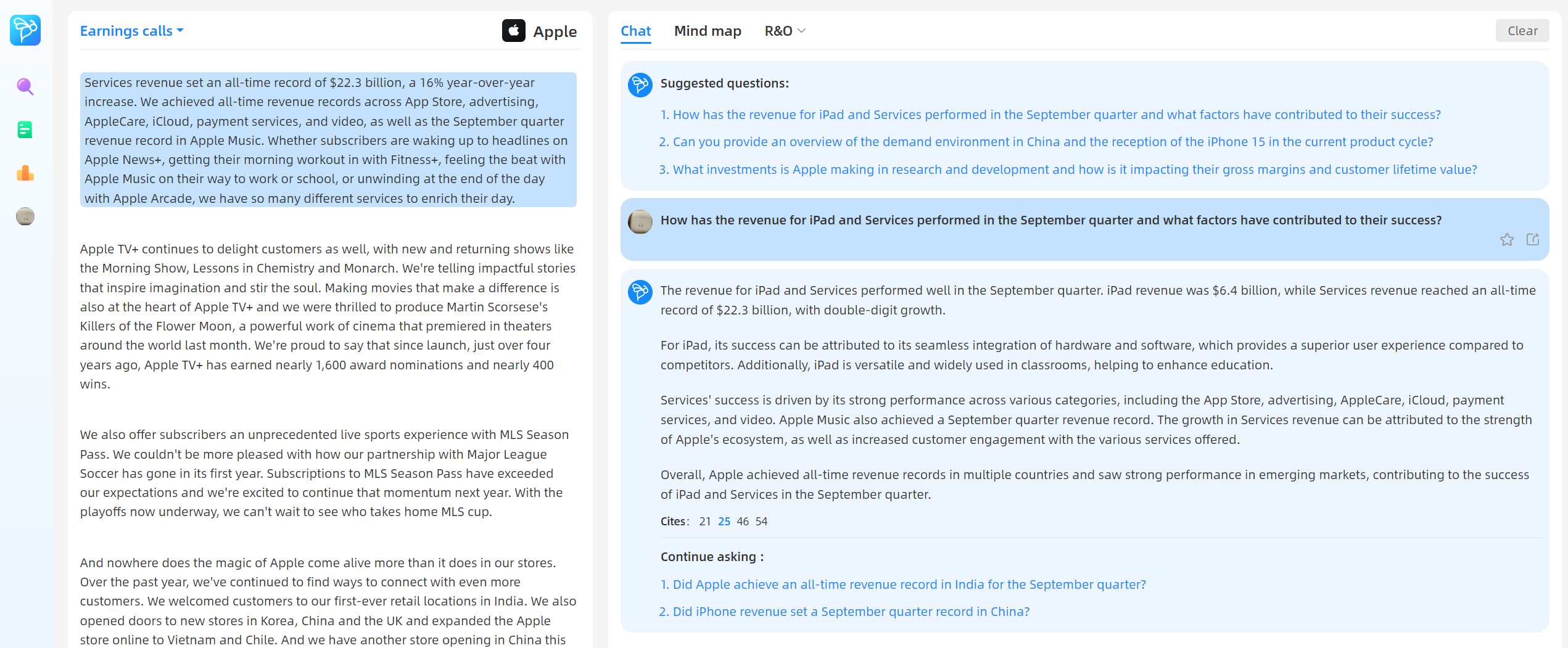Click the bot avatar beside the answer

[x=640, y=292]
